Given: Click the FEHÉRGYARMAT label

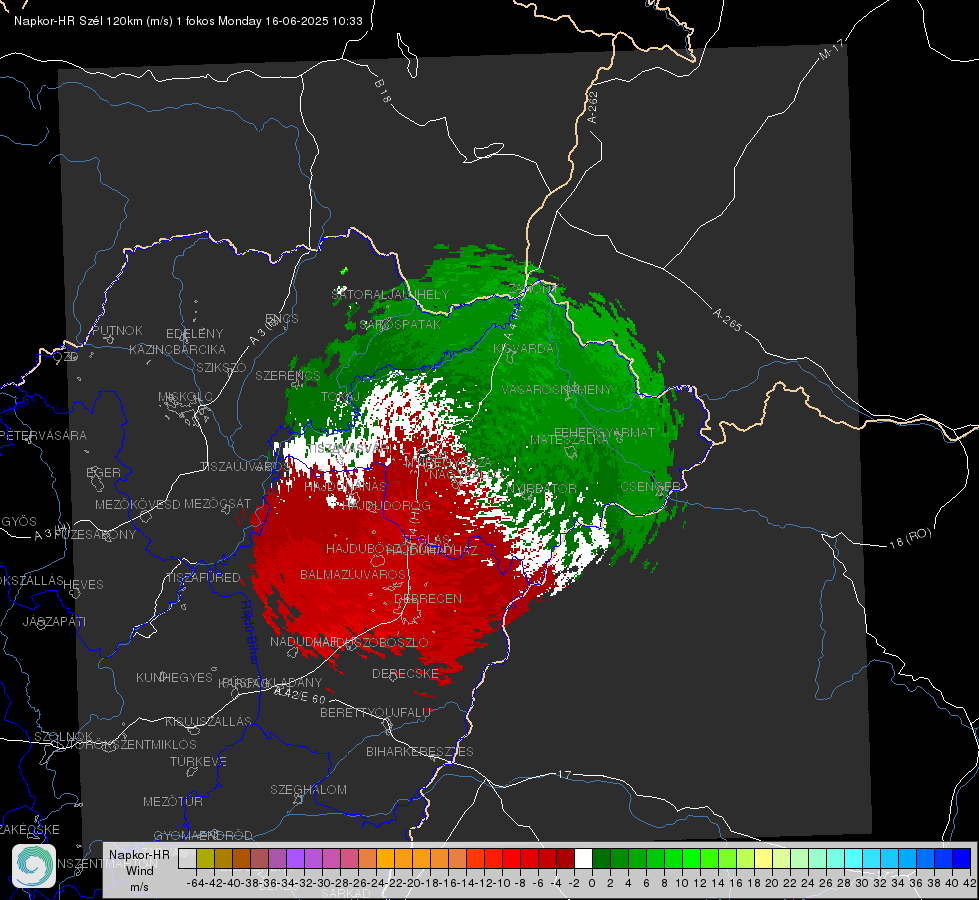Looking at the screenshot, I should pos(604,432).
